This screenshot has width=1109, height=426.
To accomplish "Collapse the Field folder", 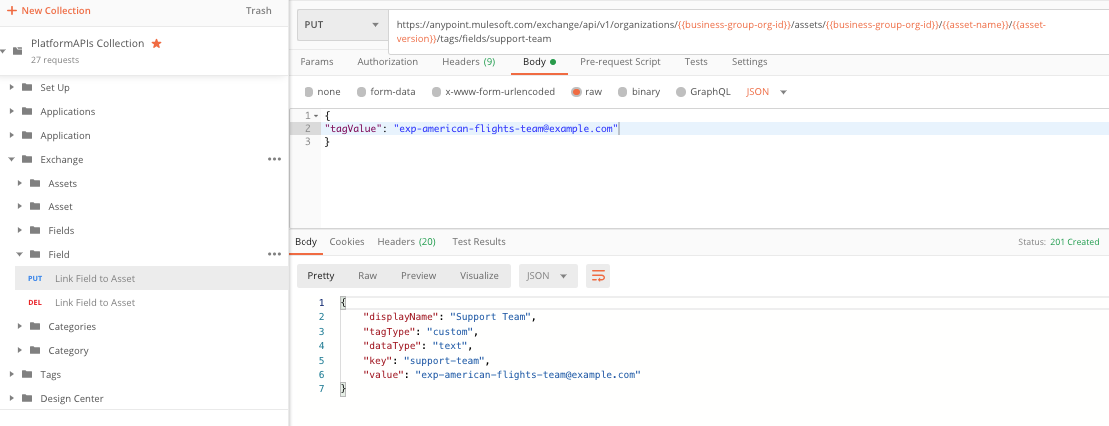I will click(19, 254).
